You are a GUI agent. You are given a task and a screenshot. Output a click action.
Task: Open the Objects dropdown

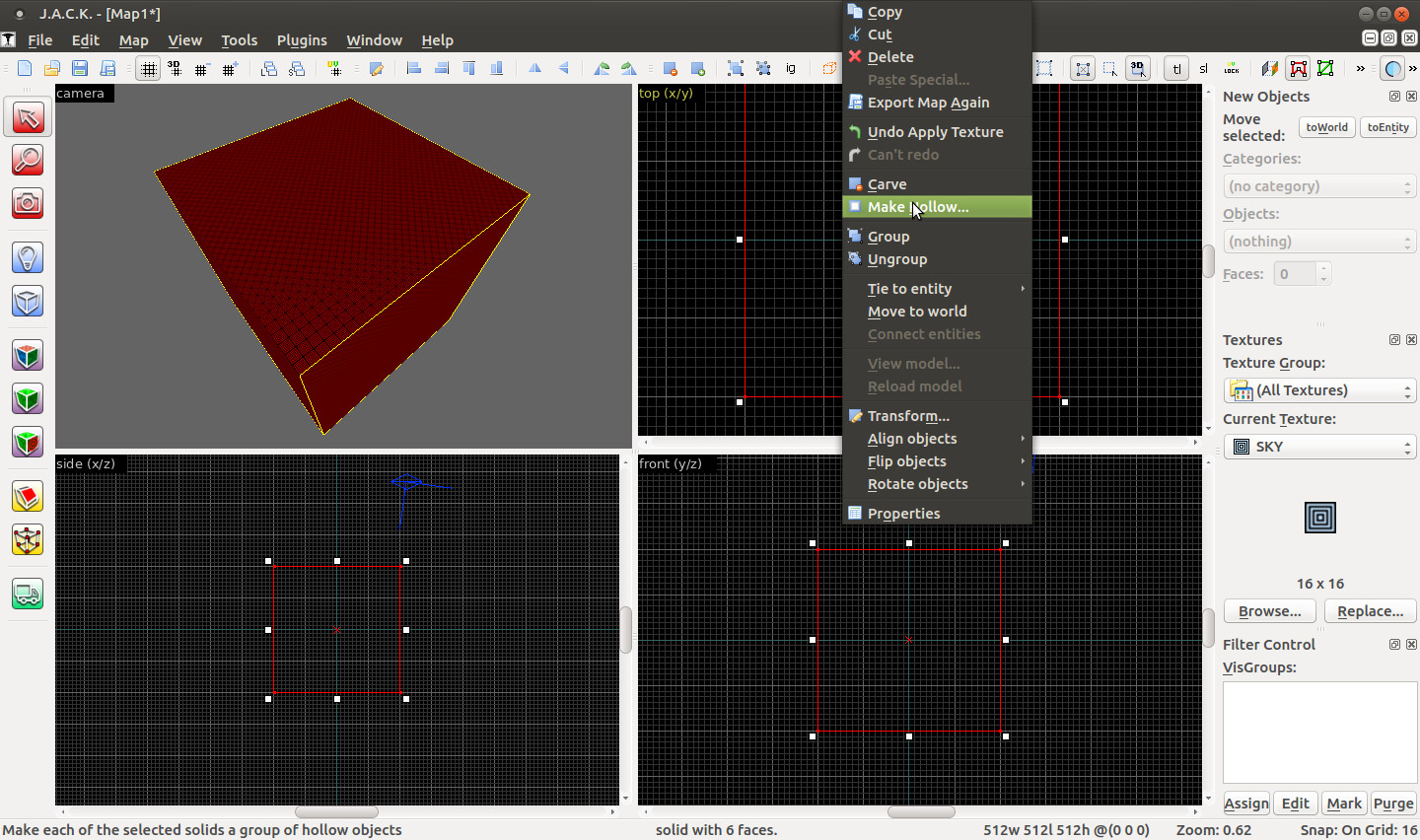(x=1319, y=242)
